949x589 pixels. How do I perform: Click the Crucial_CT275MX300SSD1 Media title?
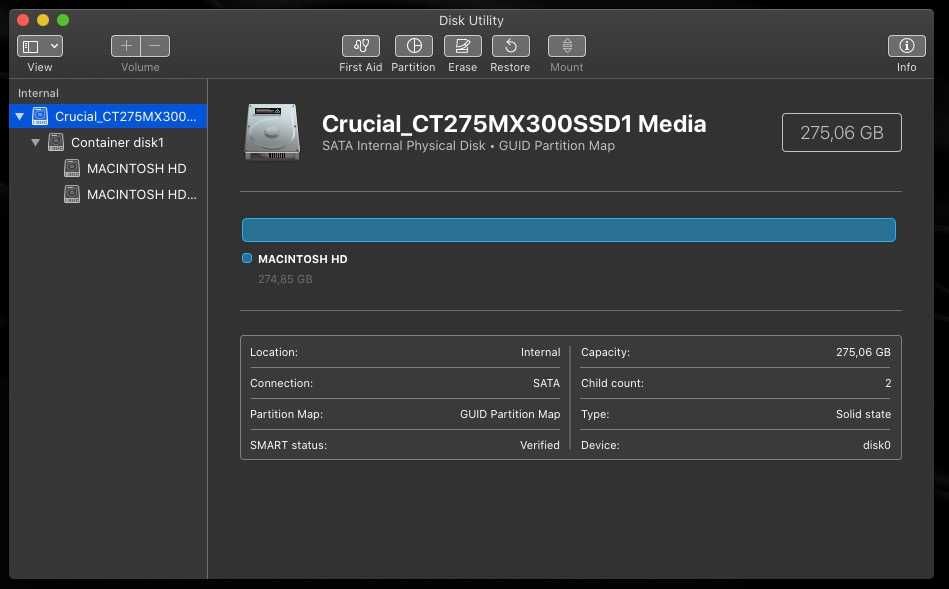[514, 124]
